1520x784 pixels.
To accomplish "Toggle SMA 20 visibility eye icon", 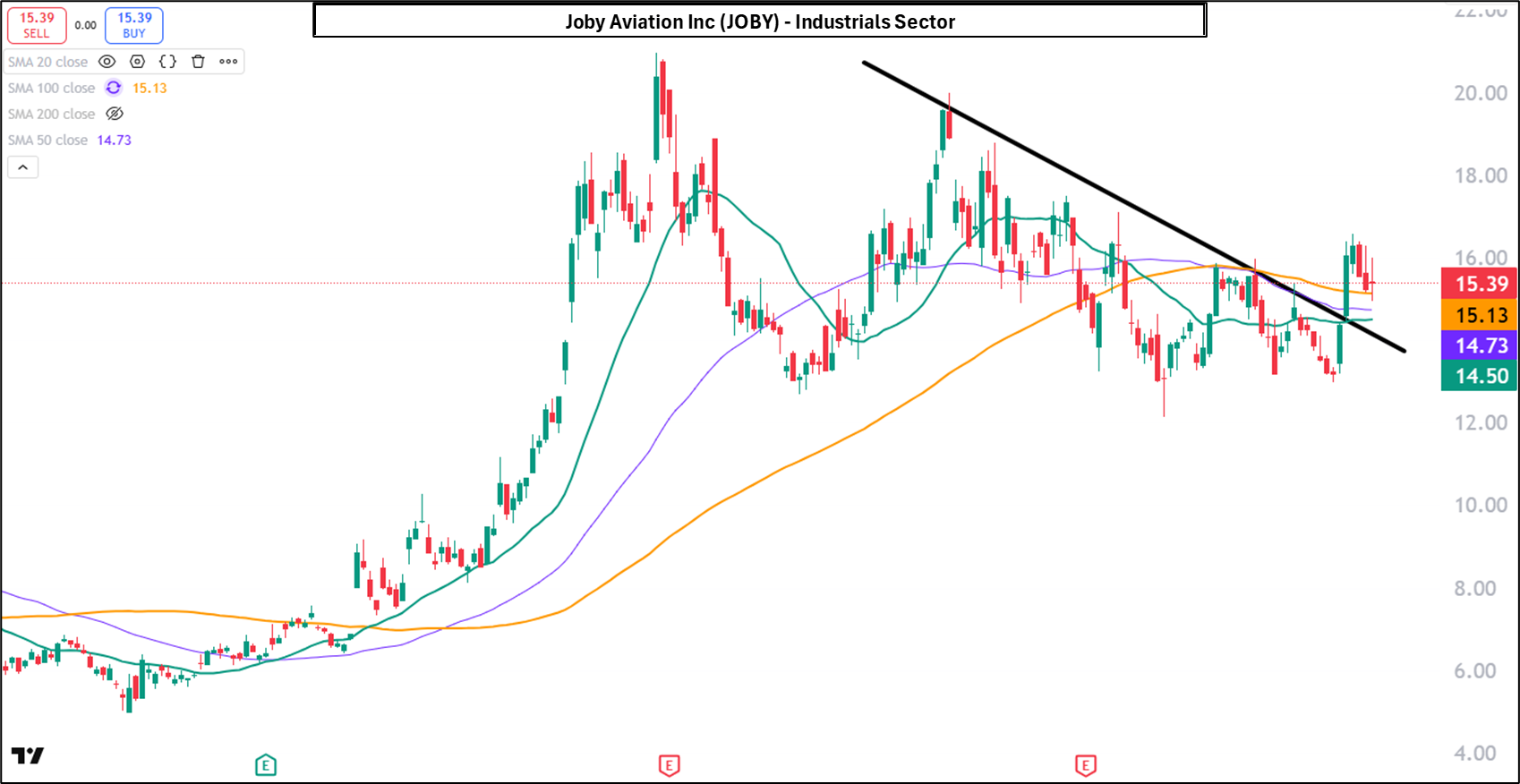I will 107,62.
